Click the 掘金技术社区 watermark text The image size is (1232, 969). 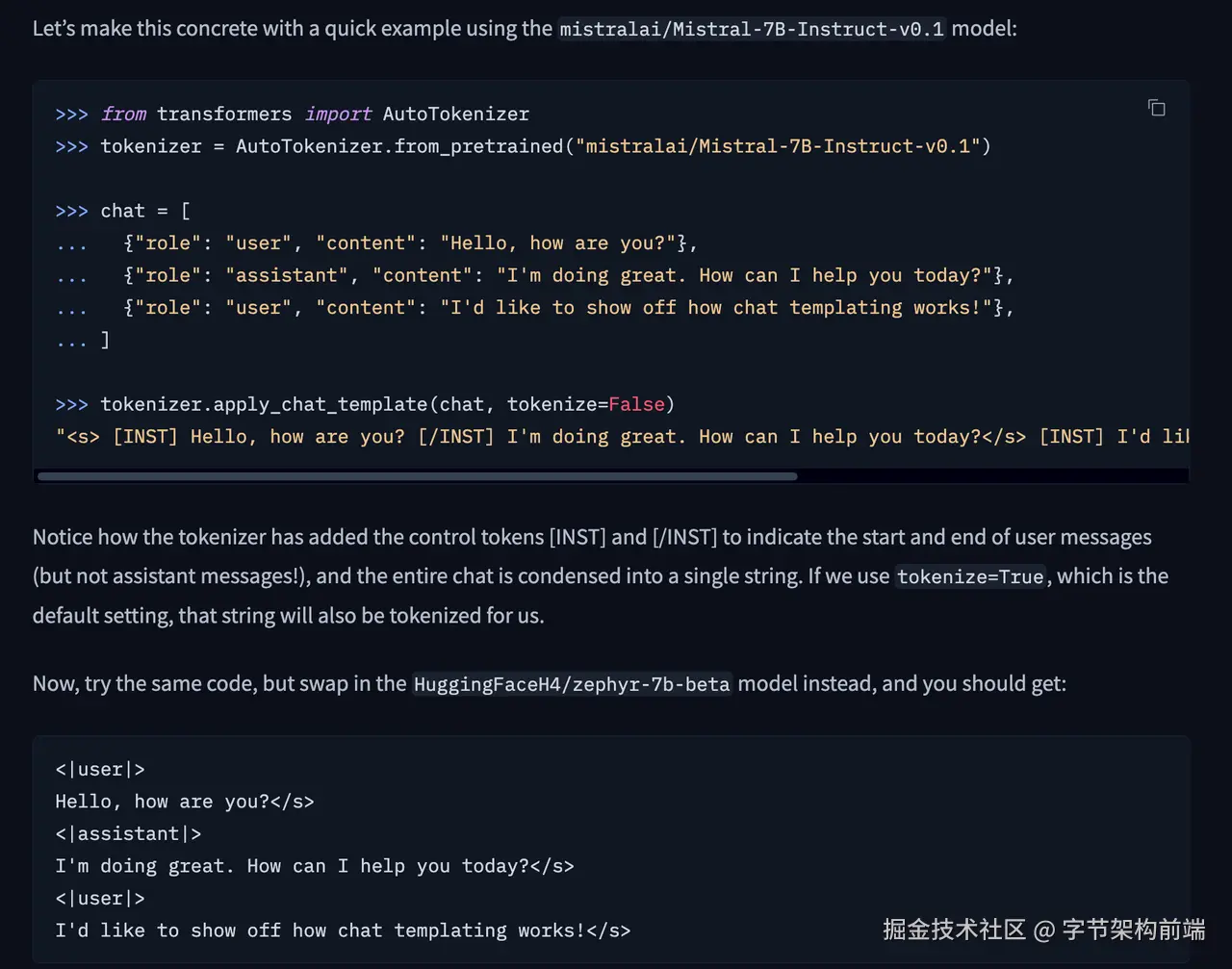click(x=954, y=930)
